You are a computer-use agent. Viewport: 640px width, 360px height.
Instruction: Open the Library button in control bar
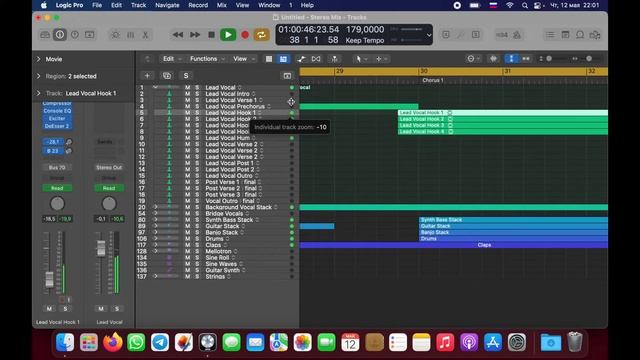pyautogui.click(x=45, y=35)
